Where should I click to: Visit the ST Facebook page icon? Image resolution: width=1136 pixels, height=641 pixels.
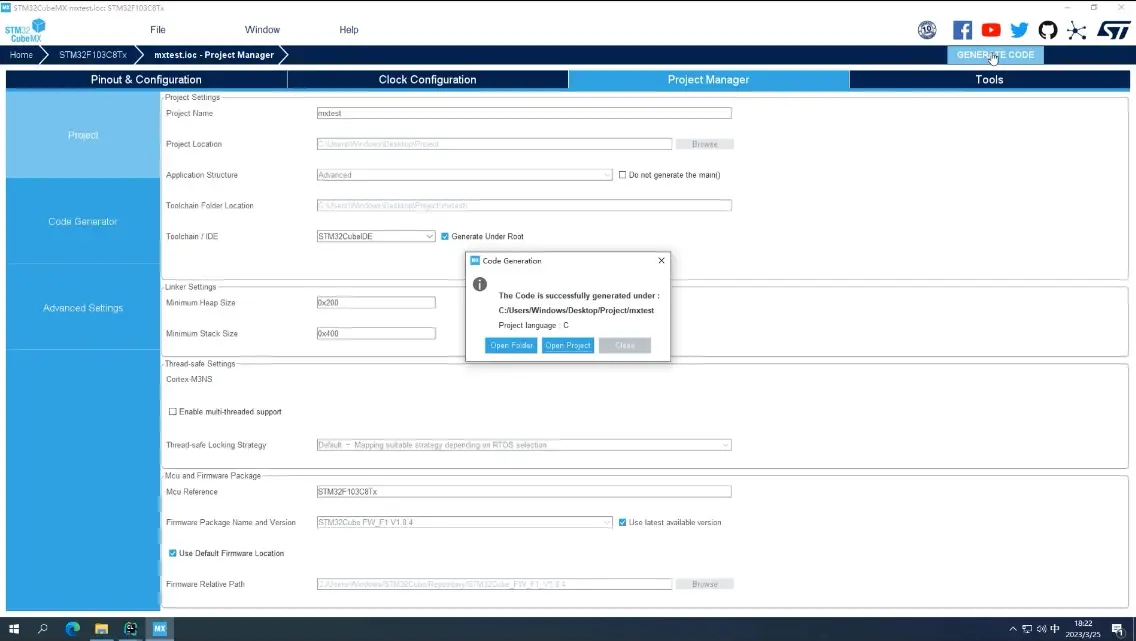pos(962,30)
